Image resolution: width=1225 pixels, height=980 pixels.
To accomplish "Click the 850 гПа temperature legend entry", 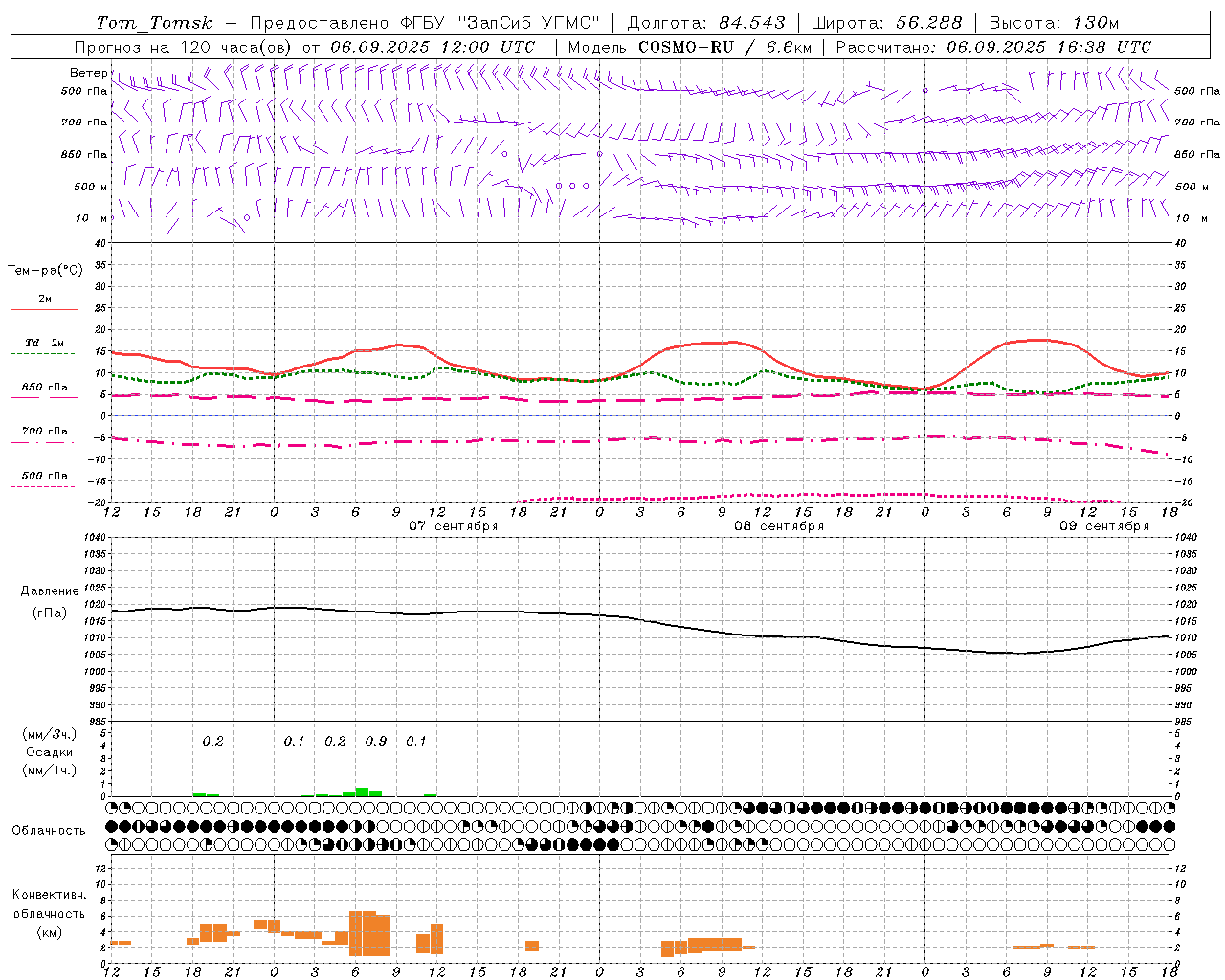I will [x=44, y=388].
